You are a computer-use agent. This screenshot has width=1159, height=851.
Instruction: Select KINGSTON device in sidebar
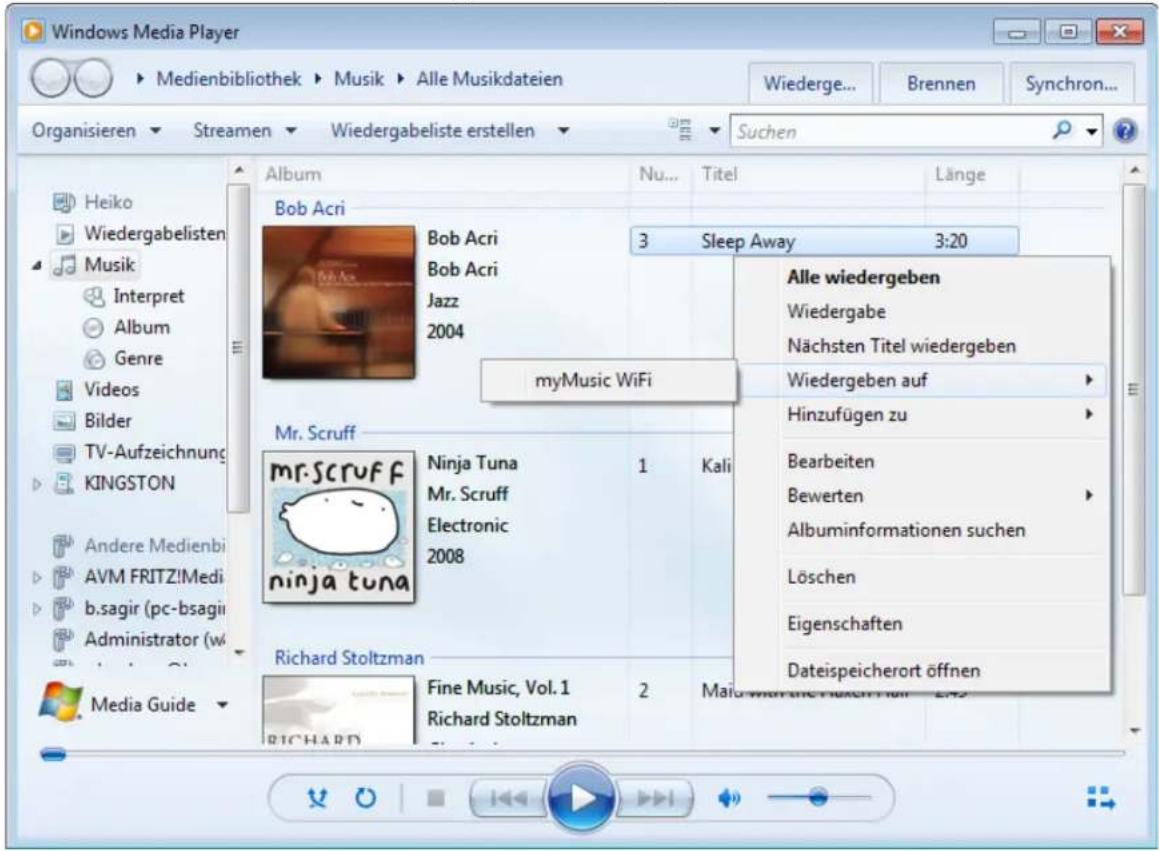pos(115,484)
